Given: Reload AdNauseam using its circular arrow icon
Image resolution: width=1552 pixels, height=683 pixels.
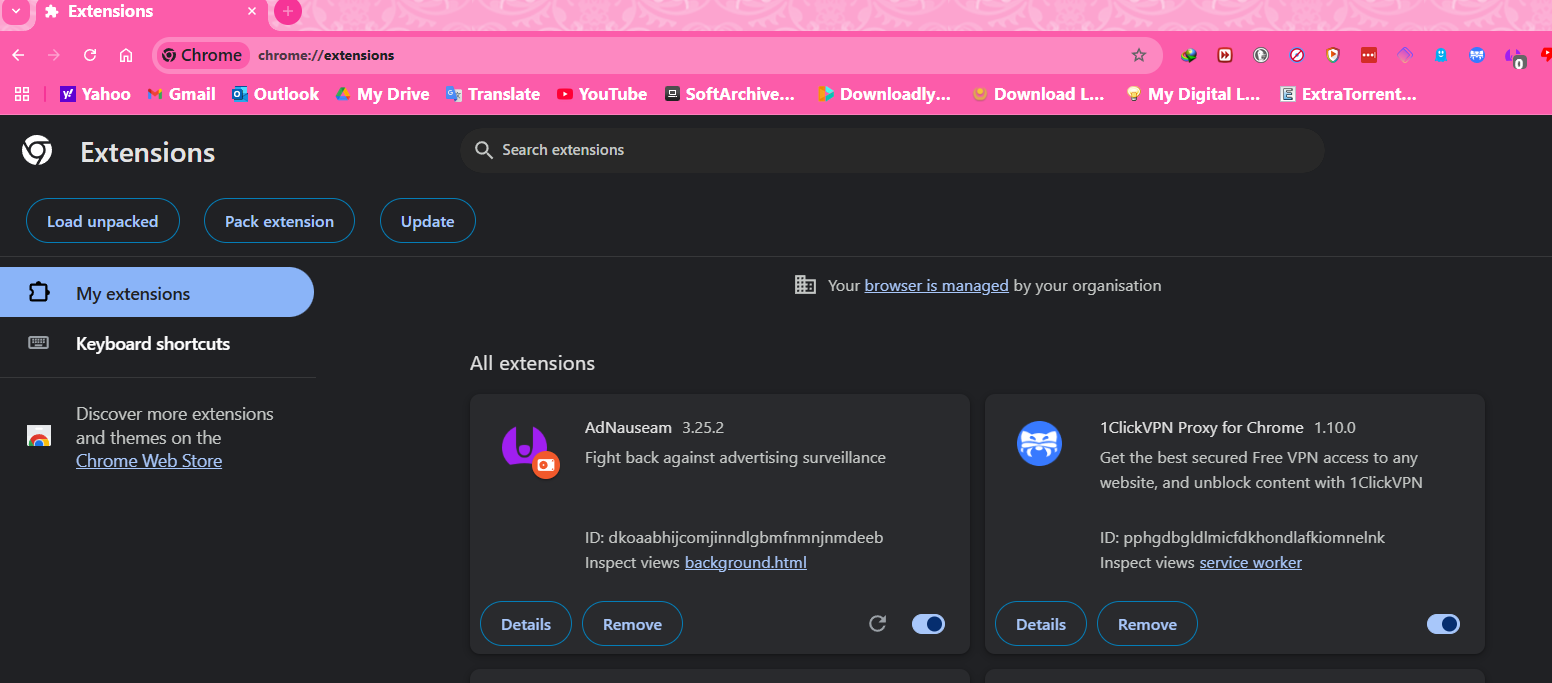Looking at the screenshot, I should click(878, 624).
